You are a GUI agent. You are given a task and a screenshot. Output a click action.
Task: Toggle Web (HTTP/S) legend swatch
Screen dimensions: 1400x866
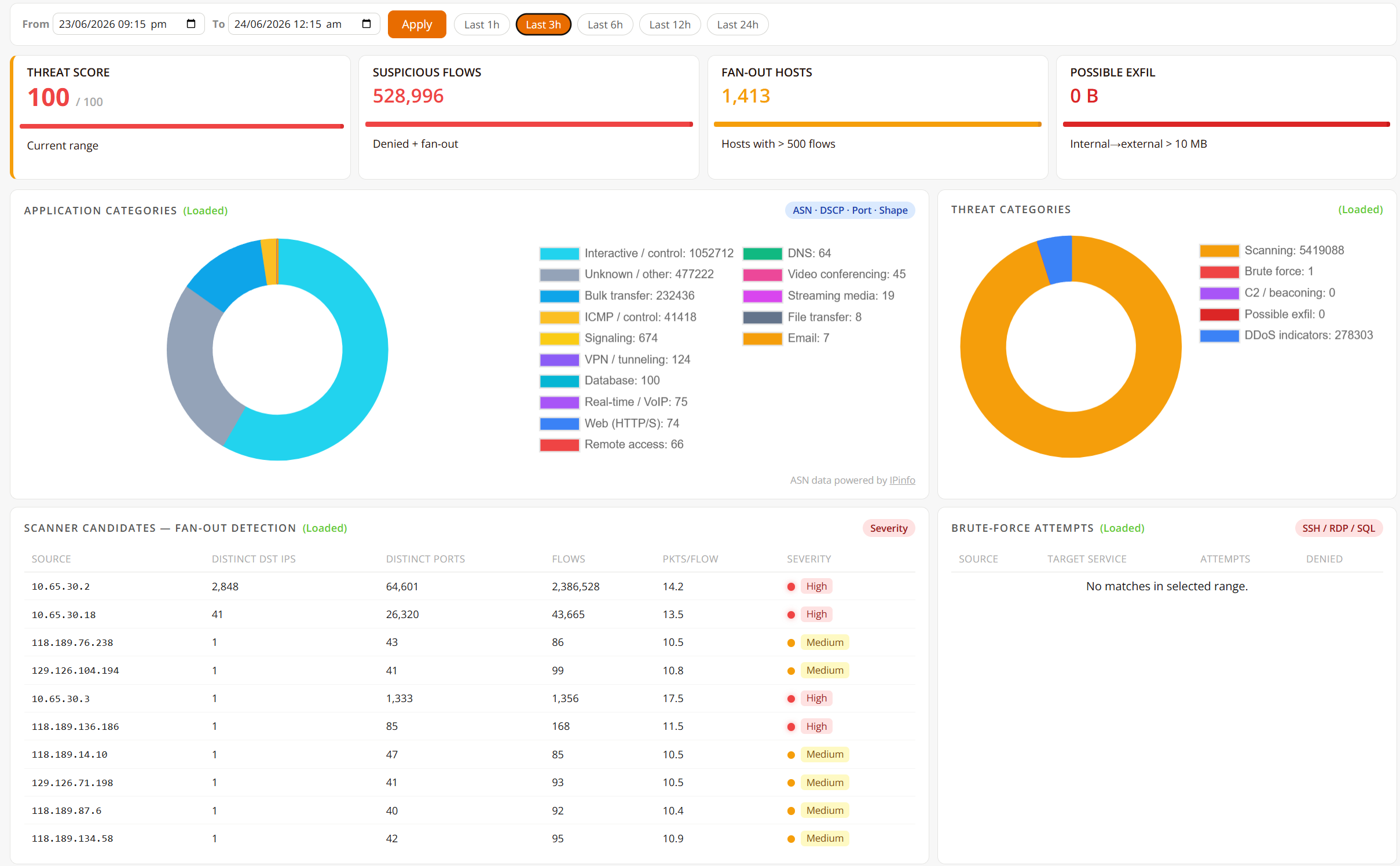(x=559, y=423)
